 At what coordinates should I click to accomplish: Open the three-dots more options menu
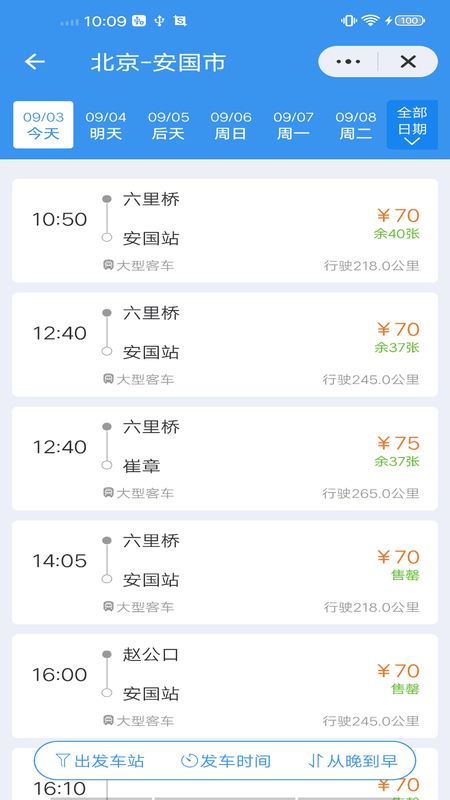(x=348, y=62)
